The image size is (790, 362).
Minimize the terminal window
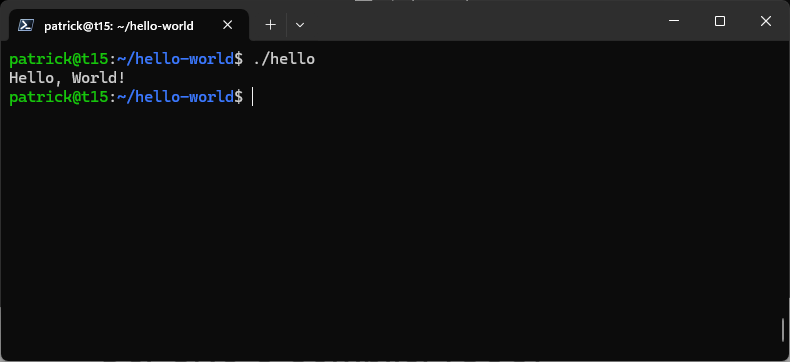tap(674, 21)
